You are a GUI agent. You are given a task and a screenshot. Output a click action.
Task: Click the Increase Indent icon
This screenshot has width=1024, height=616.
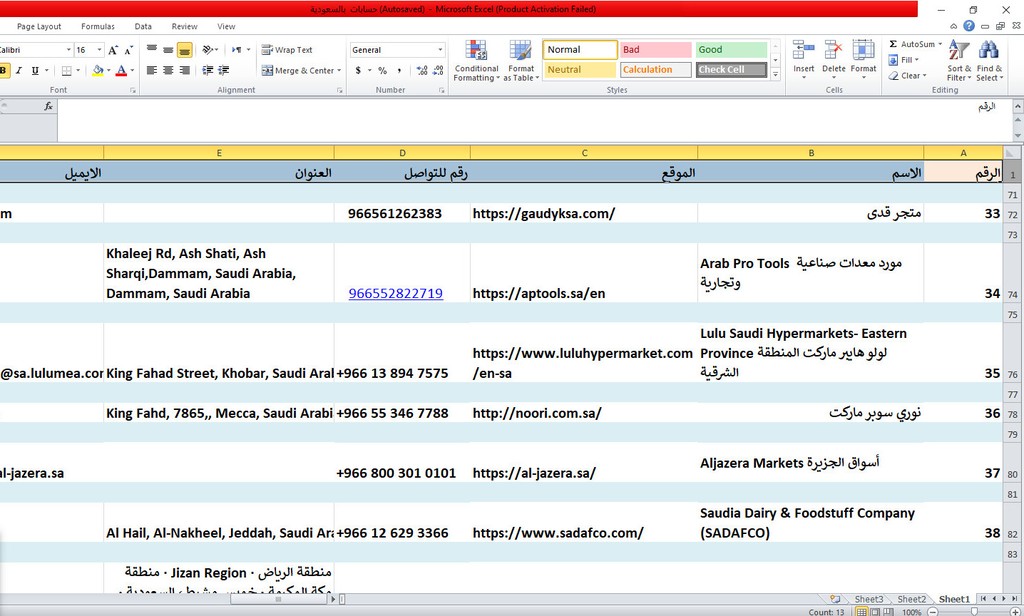223,71
